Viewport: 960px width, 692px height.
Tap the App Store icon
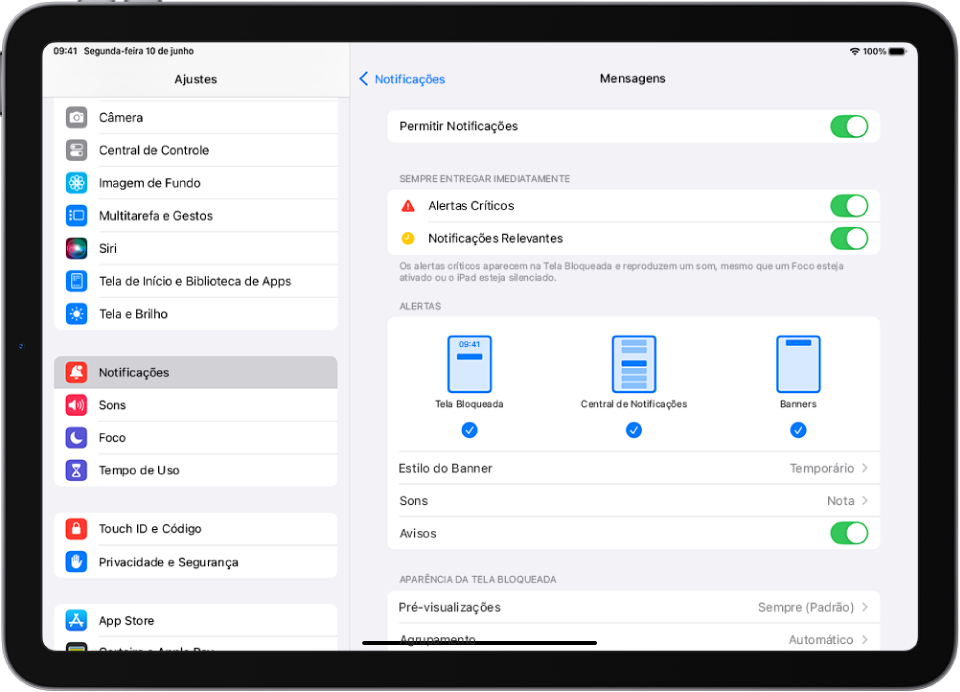point(77,620)
